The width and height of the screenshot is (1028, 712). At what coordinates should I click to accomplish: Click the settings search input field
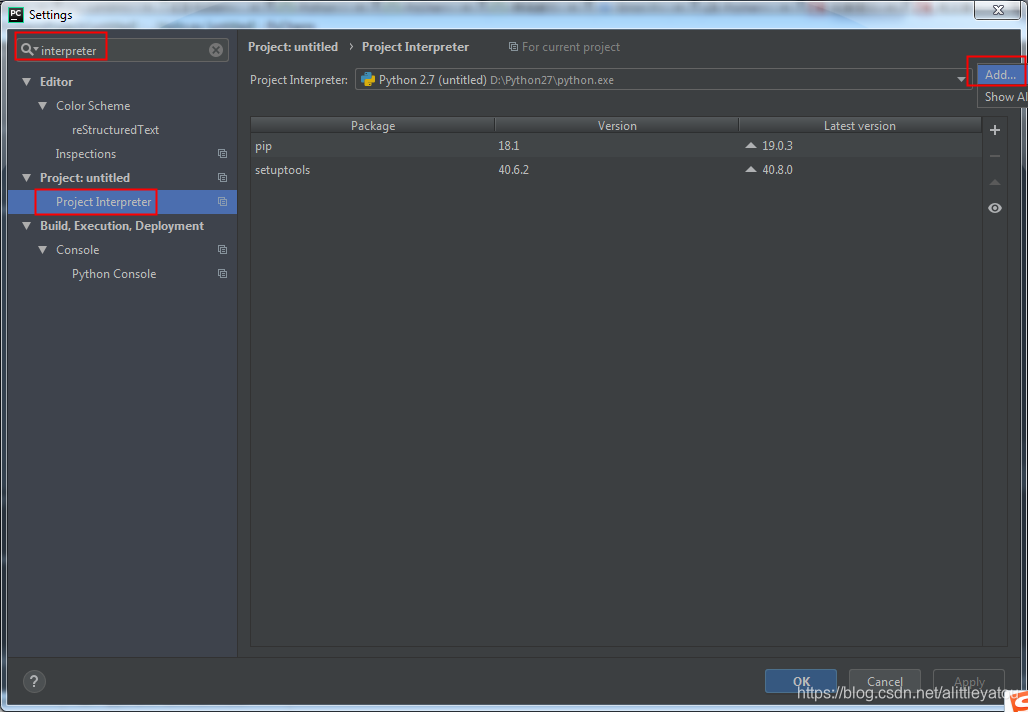[x=123, y=50]
